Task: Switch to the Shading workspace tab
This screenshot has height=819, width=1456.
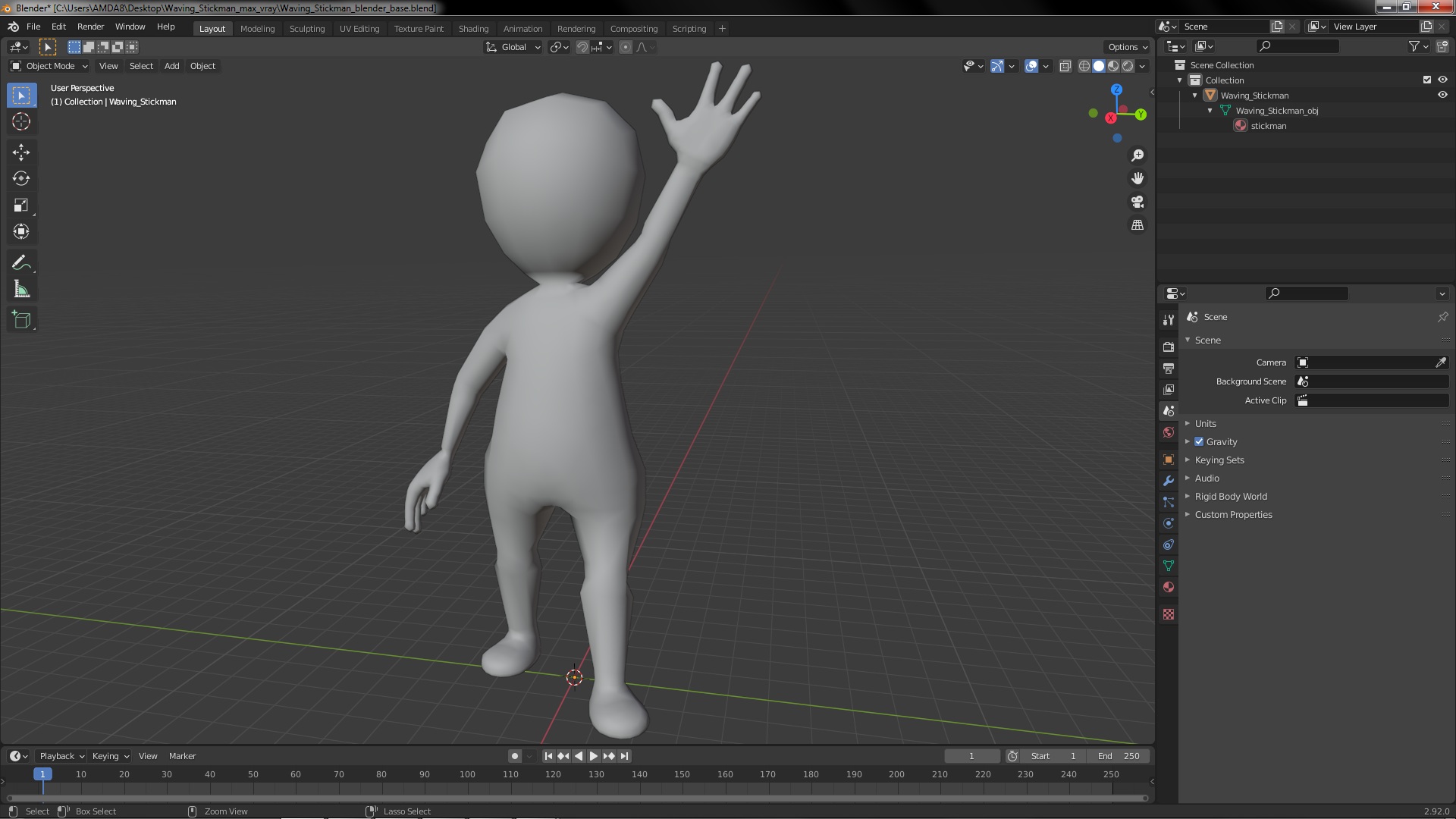Action: (x=473, y=29)
